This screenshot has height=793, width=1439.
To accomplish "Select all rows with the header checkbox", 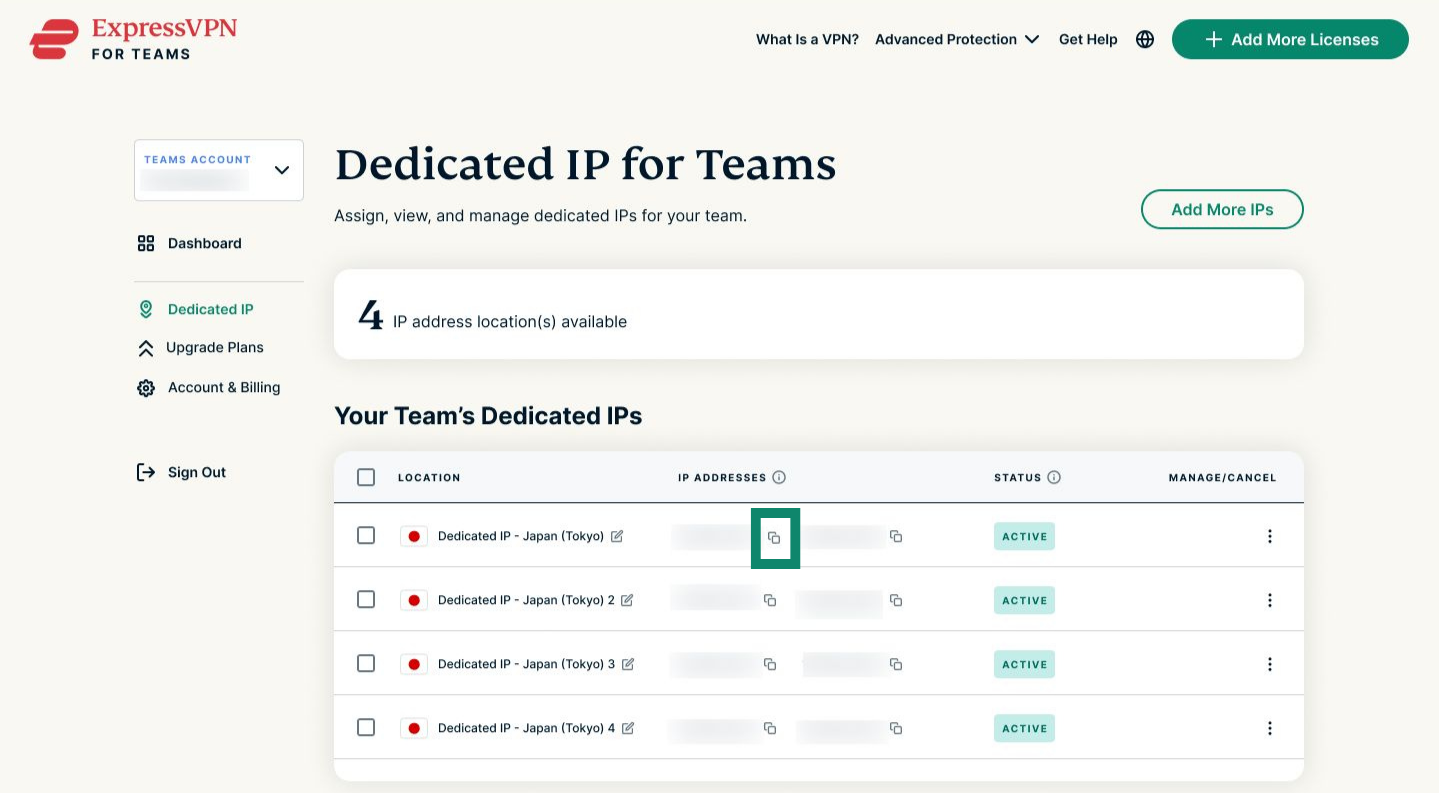I will coord(366,477).
